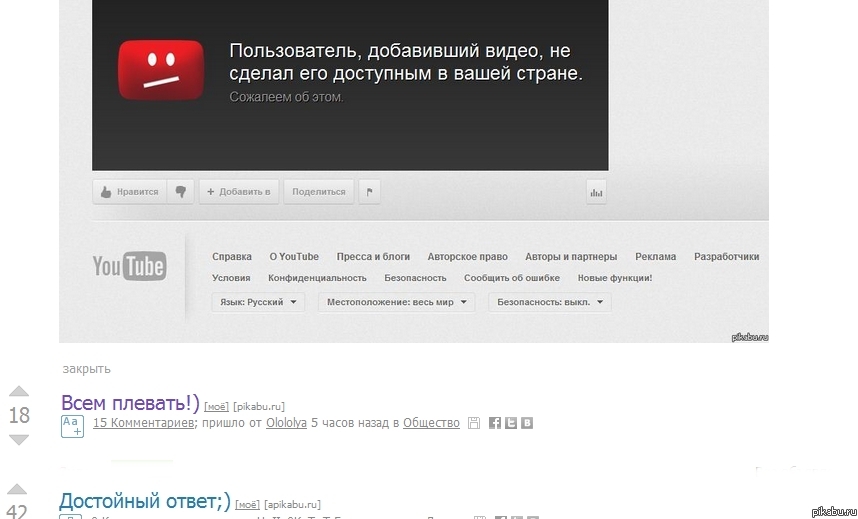This screenshot has width=858, height=519.
Task: Open the Olololya user profile link
Action: point(286,423)
